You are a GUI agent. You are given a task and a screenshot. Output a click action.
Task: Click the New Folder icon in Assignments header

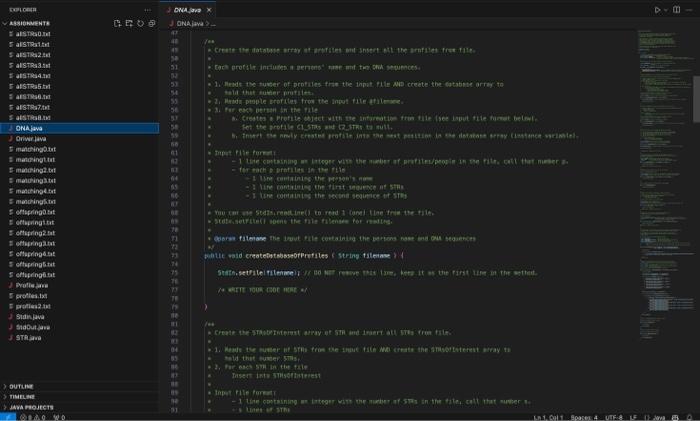[129, 23]
